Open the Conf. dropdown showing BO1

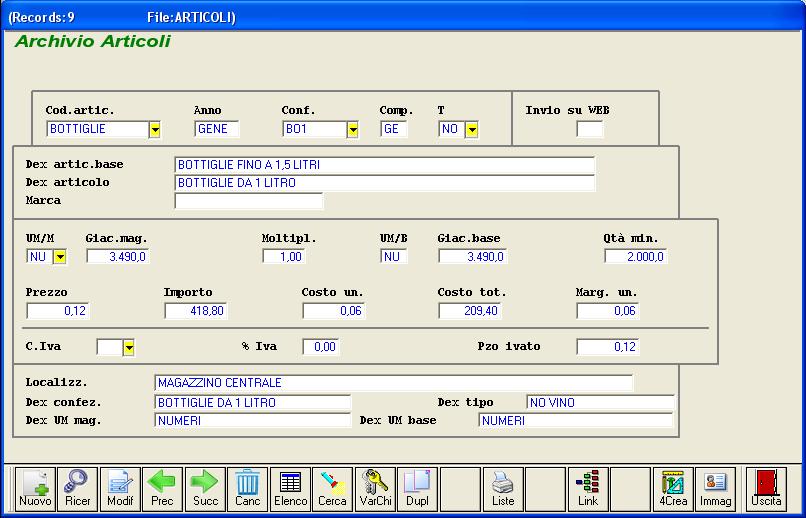[352, 129]
